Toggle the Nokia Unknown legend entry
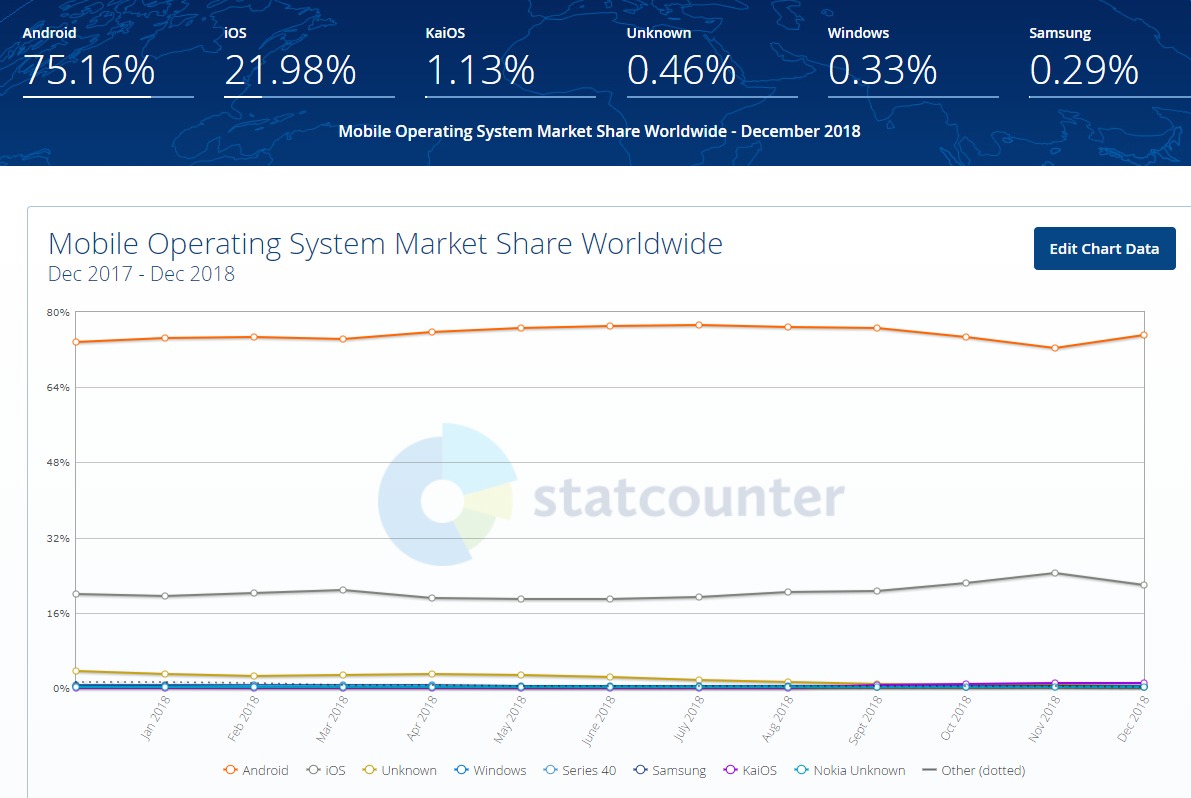Image resolution: width=1191 pixels, height=798 pixels. point(850,770)
